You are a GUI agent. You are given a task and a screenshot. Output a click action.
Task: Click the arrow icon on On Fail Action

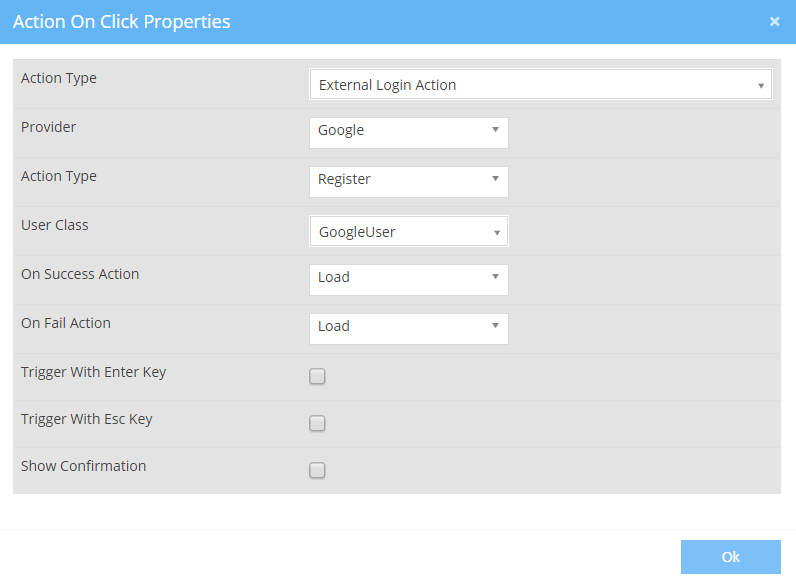[x=495, y=326]
